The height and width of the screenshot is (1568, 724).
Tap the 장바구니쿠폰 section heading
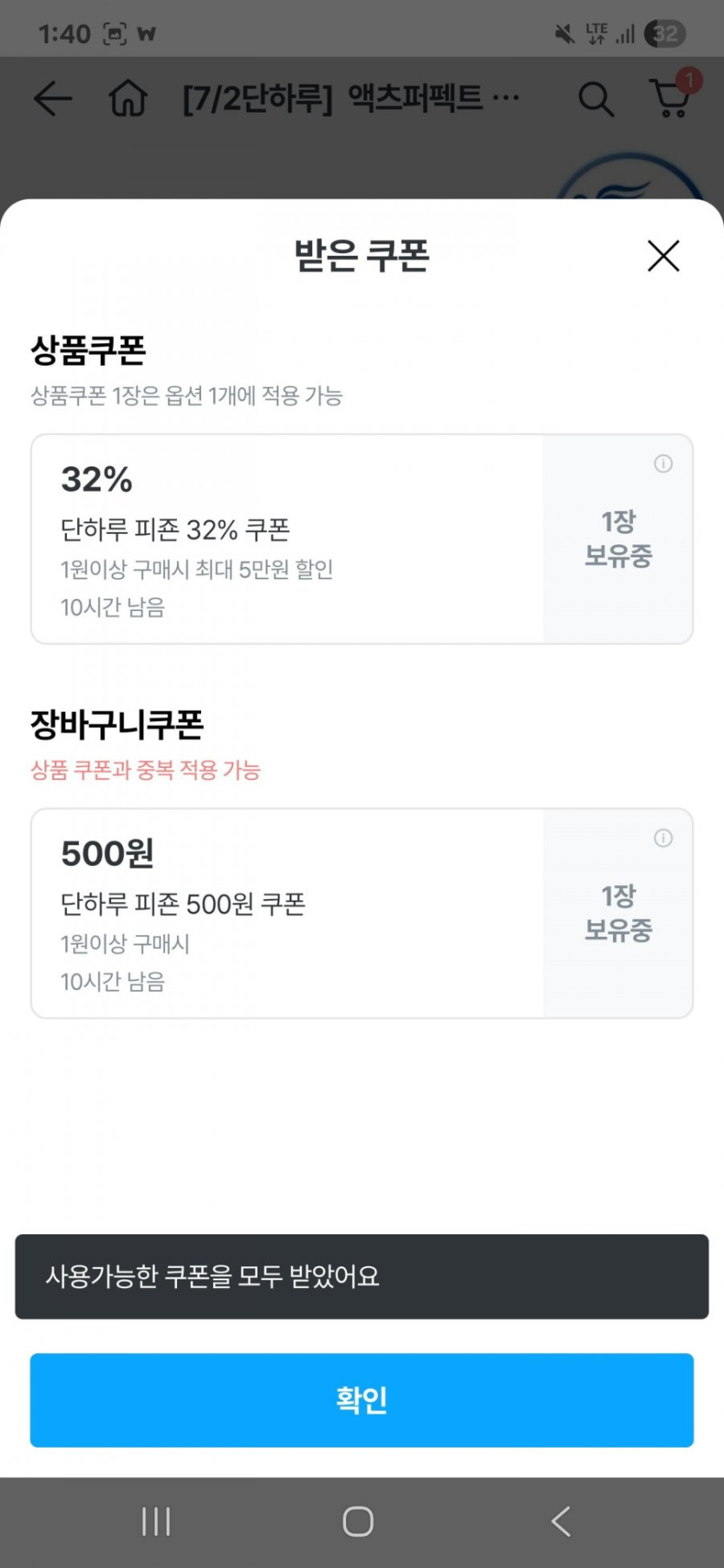pyautogui.click(x=117, y=725)
